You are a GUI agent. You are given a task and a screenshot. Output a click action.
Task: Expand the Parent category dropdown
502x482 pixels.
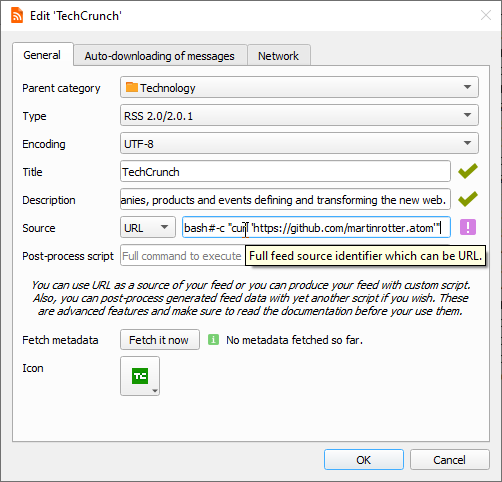coord(299,87)
